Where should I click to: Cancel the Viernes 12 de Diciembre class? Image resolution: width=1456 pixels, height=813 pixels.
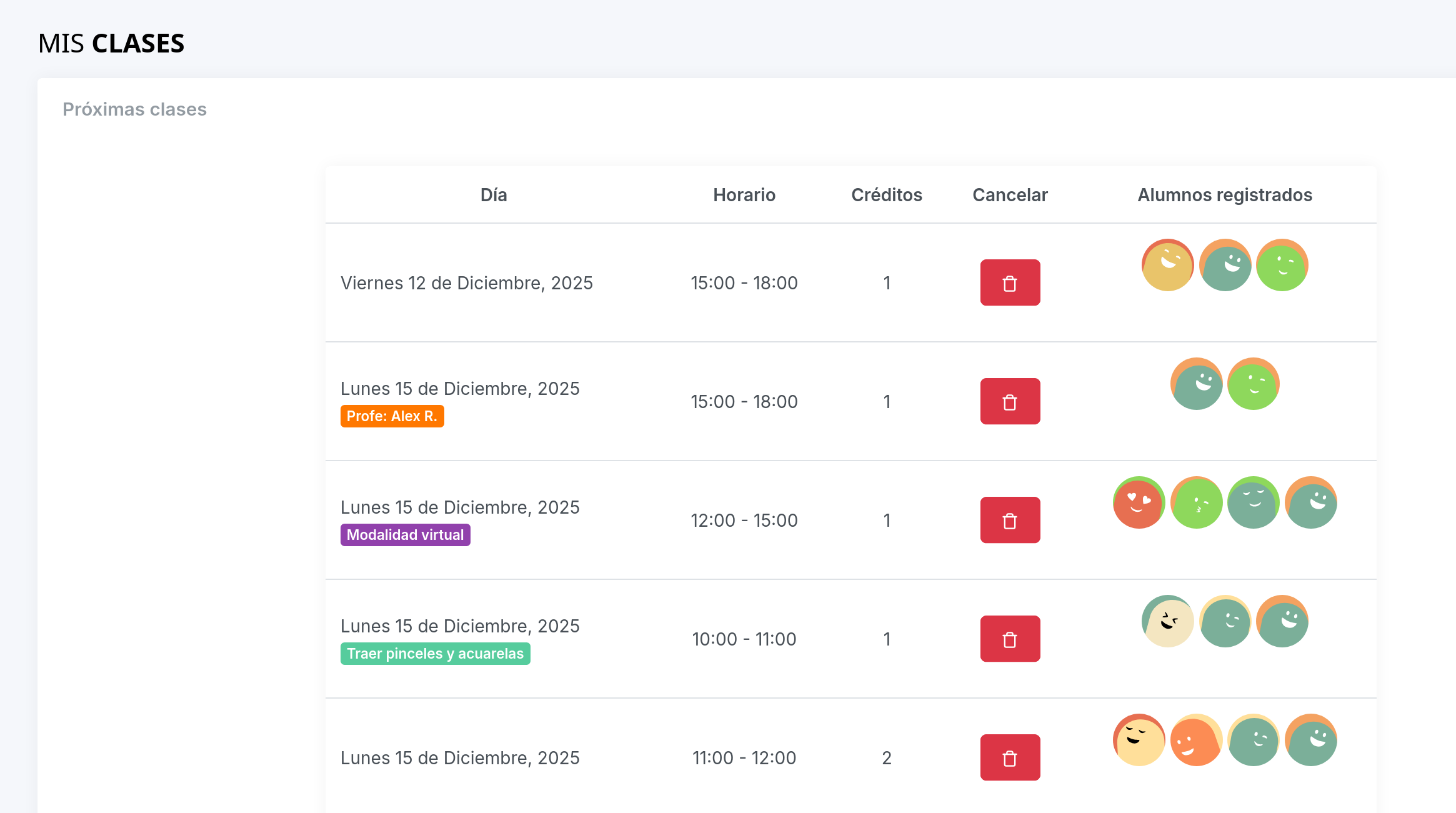[1010, 282]
